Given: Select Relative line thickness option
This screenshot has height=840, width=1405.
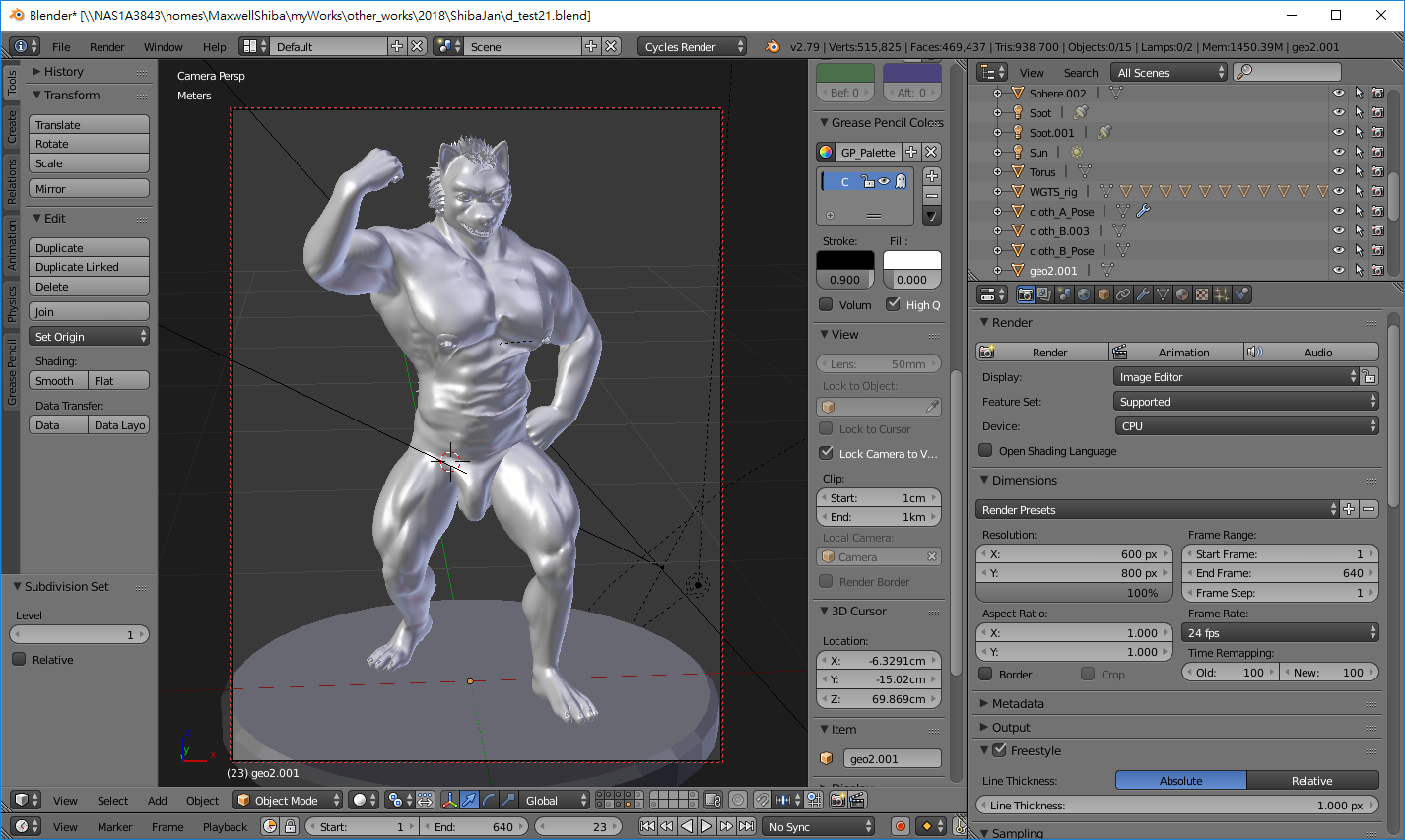Looking at the screenshot, I should coord(1312,780).
